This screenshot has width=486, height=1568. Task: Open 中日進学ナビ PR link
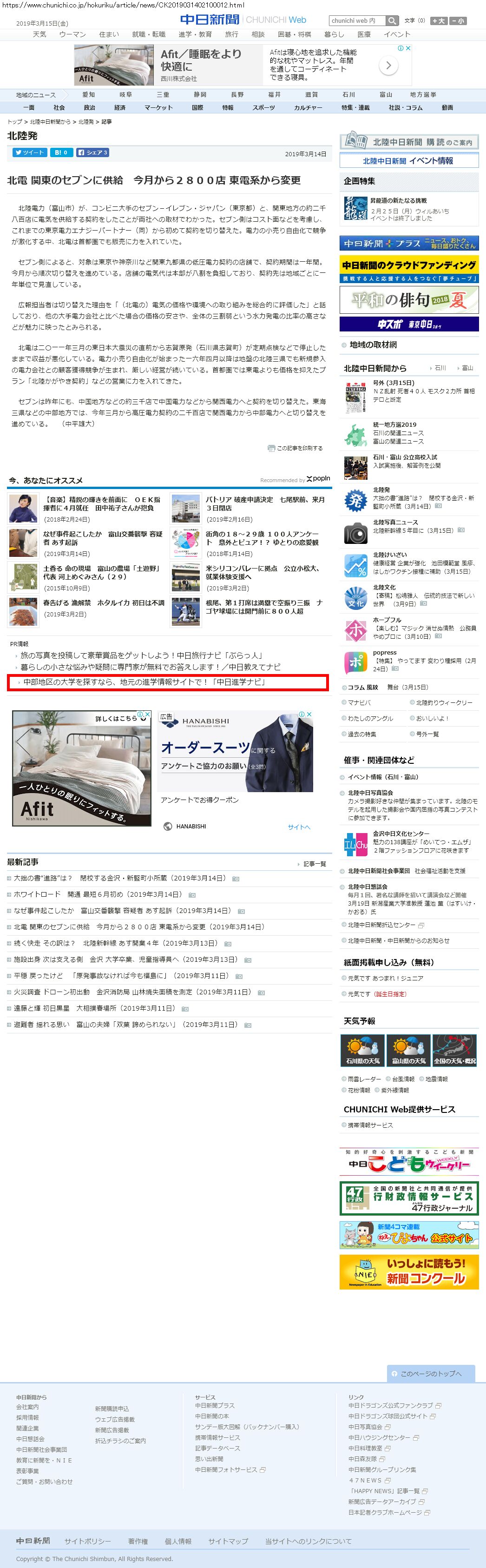click(x=144, y=682)
